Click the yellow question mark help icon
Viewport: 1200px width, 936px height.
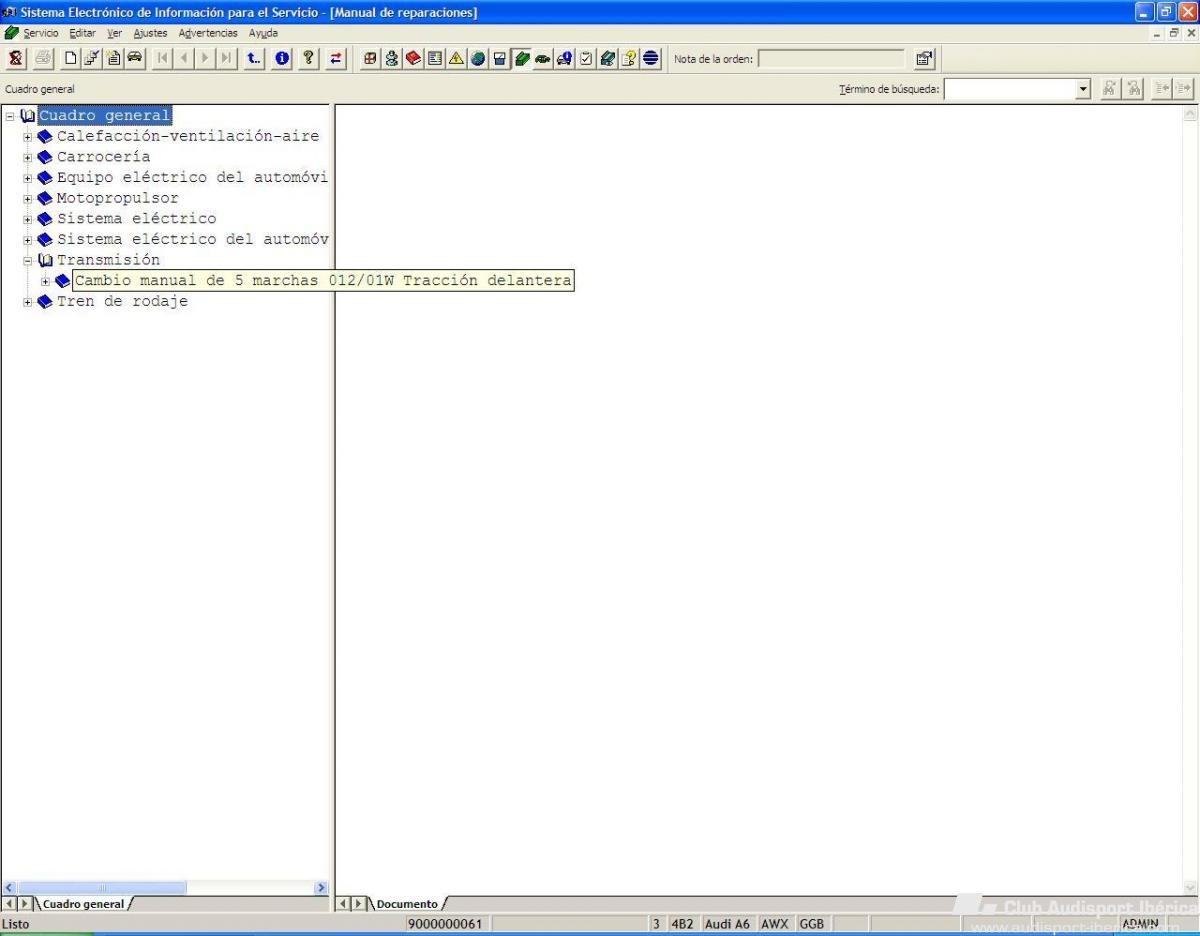[309, 58]
